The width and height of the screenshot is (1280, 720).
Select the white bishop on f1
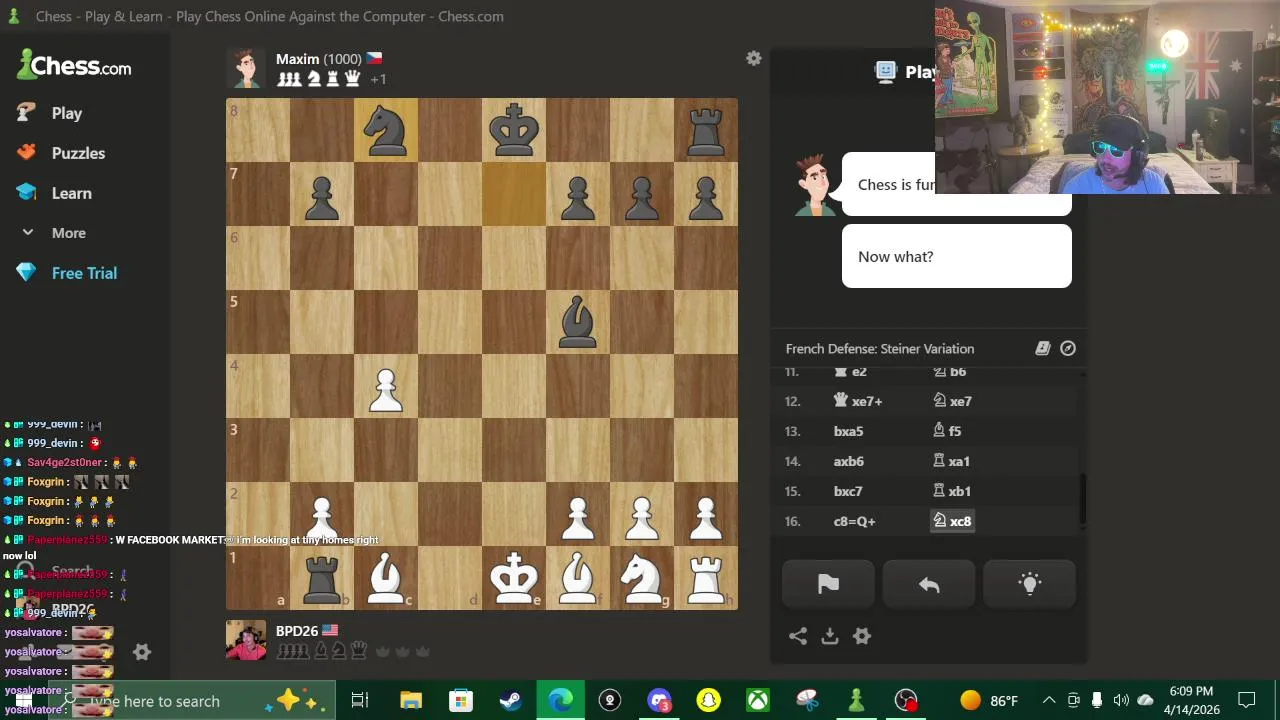pos(578,578)
